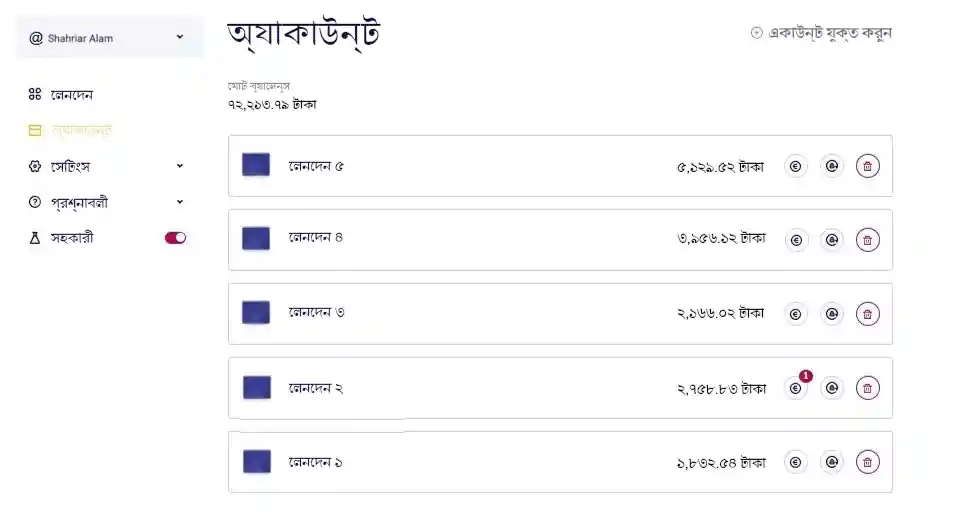
Task: Expand the প্রশ্নাবলী menu chevron
Action: point(180,202)
